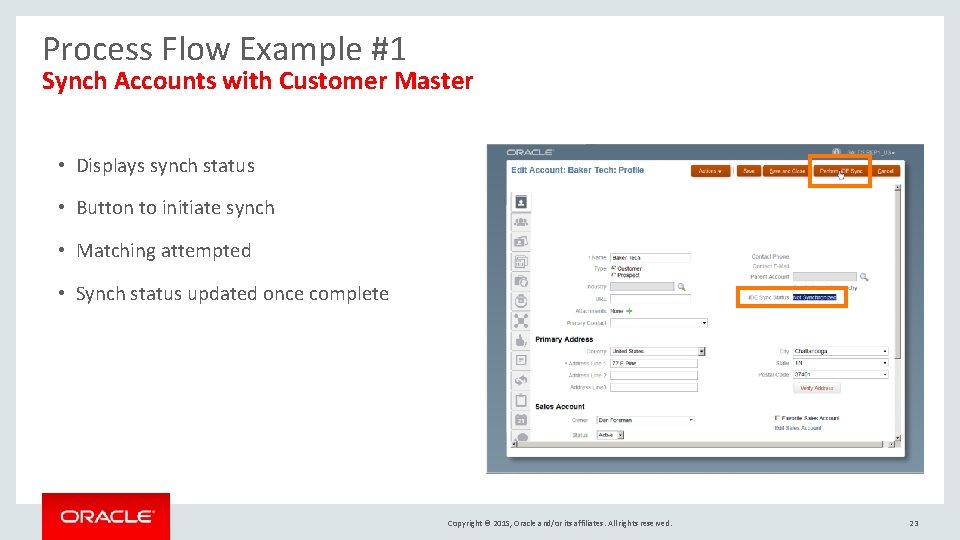Click the "Button to initiate synch" bullet text
The height and width of the screenshot is (540, 960).
[x=175, y=208]
